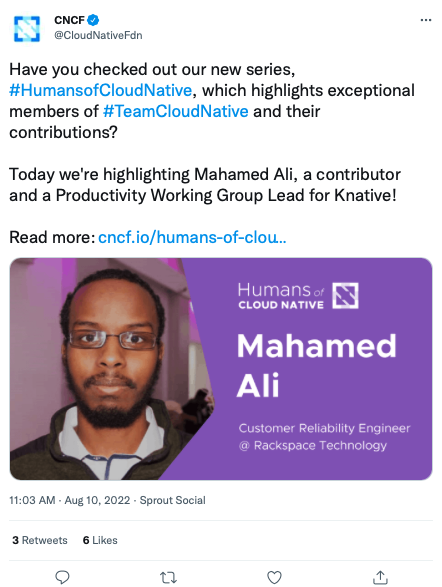Open the share tweet icon
Screen dimensions: 442x587
(x=380, y=577)
